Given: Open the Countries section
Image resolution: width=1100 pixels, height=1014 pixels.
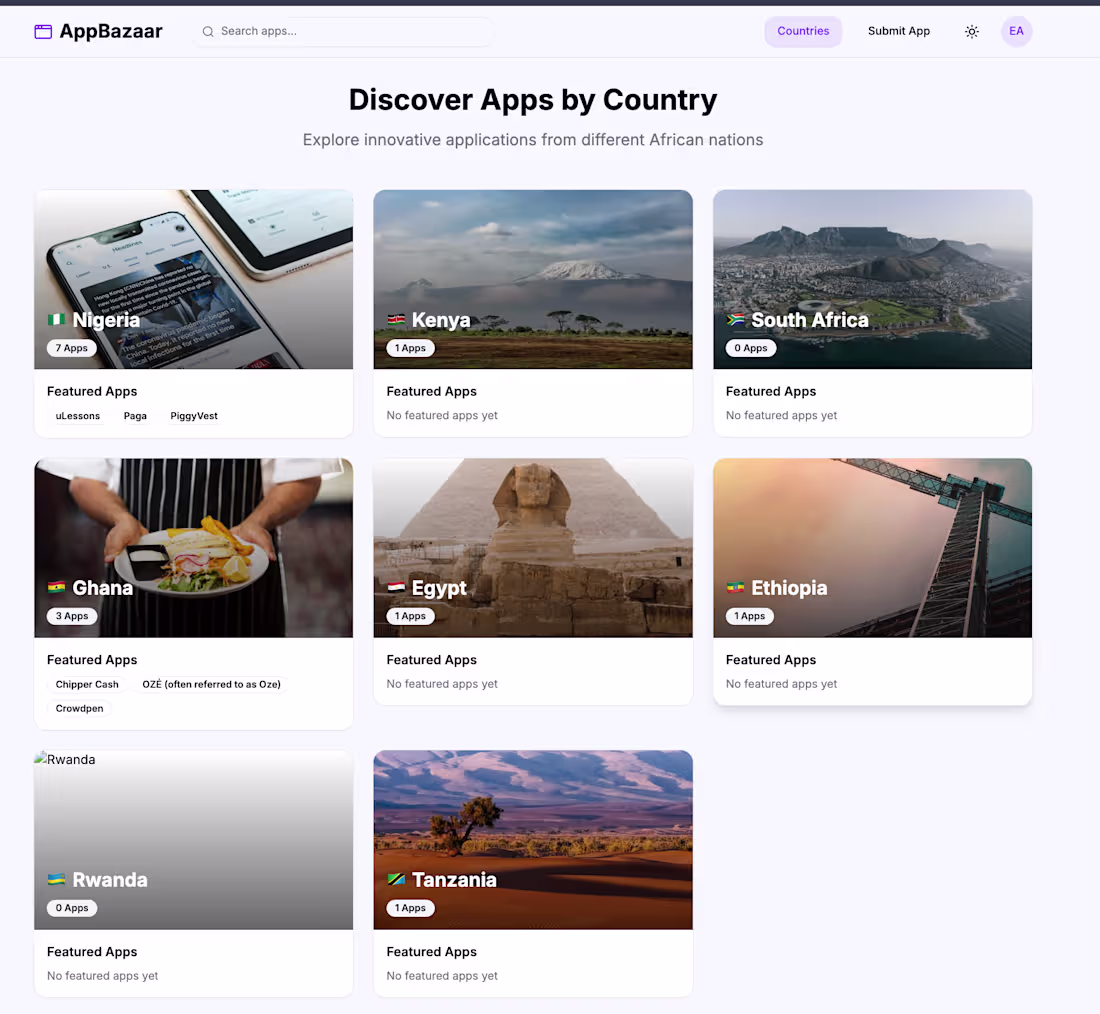Looking at the screenshot, I should [x=803, y=31].
